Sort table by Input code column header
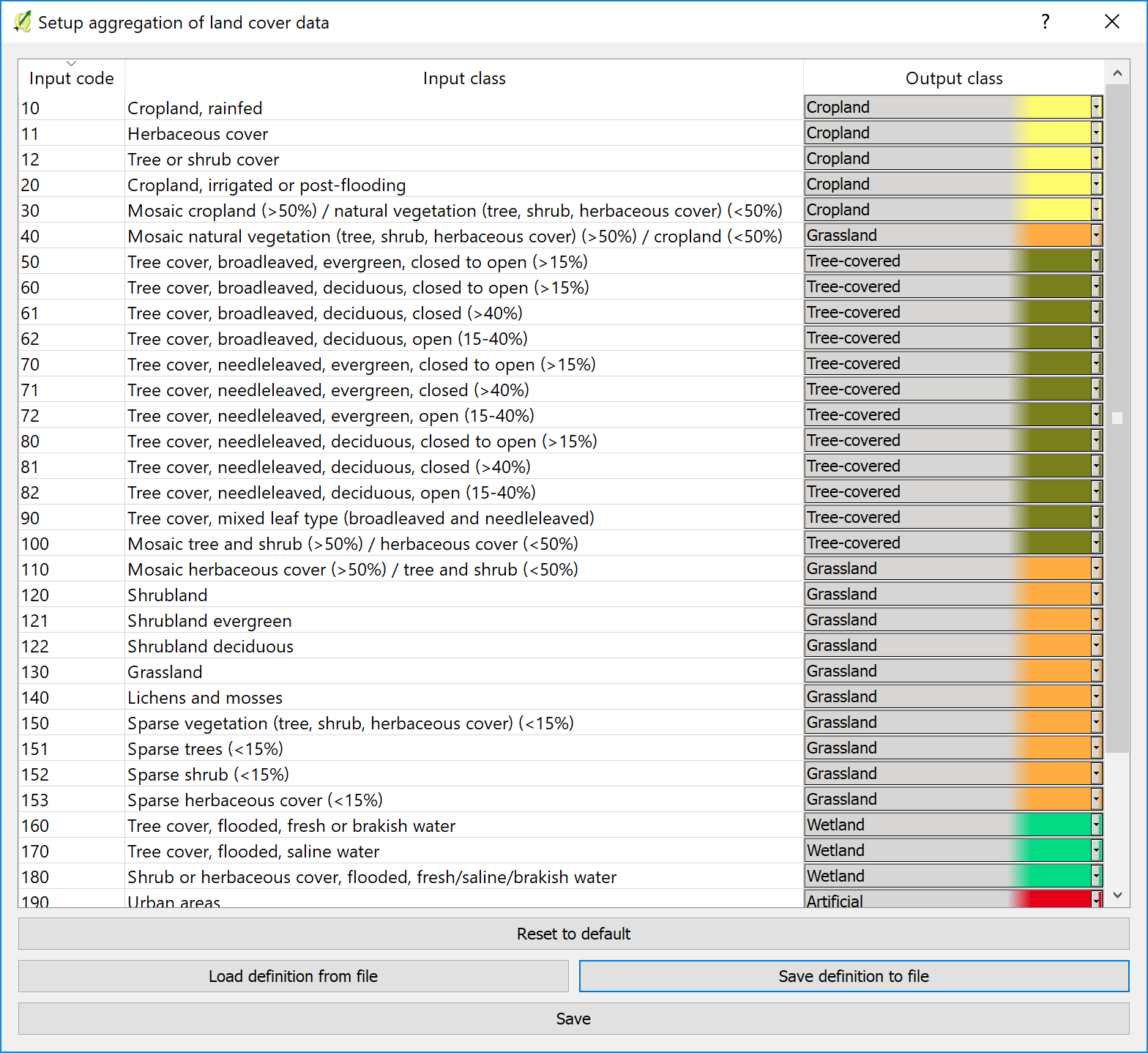Screen dimensions: 1148x1053 click(72, 78)
